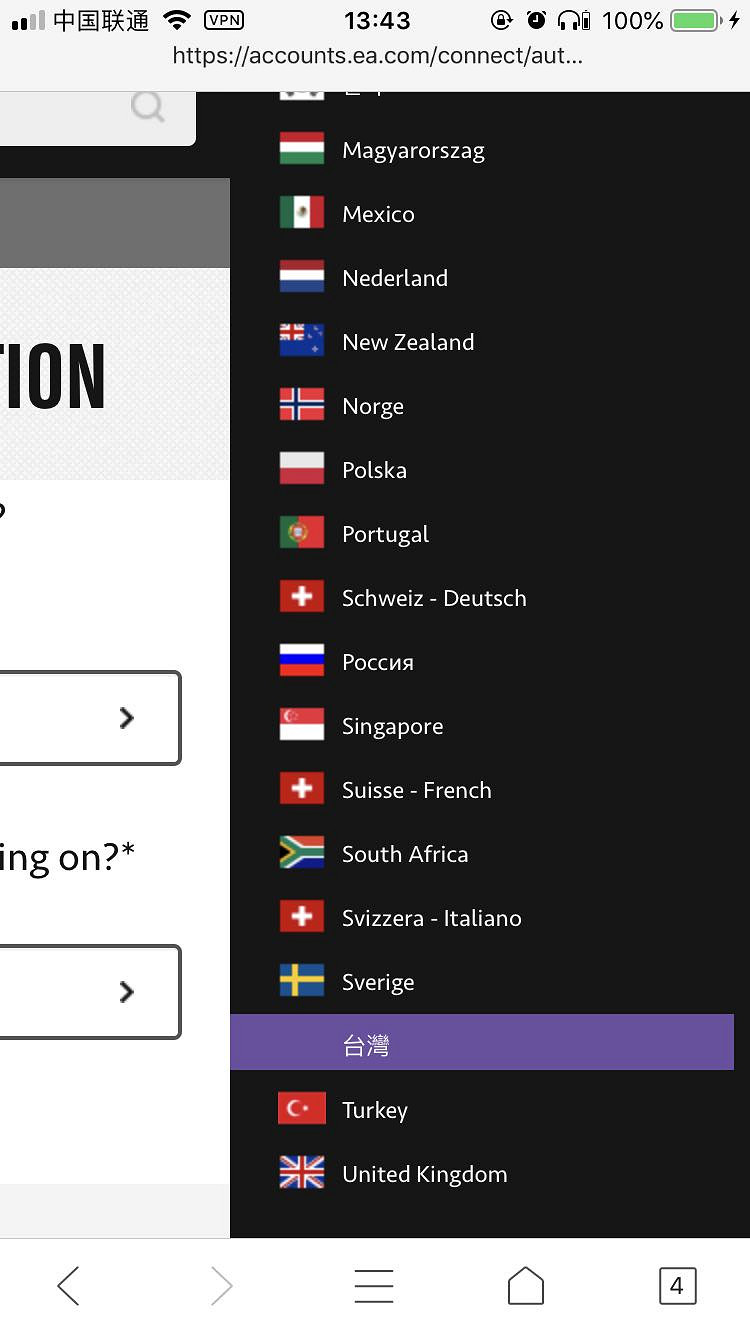Click the South Africa flag icon
This screenshot has width=750, height=1334.
tap(301, 853)
